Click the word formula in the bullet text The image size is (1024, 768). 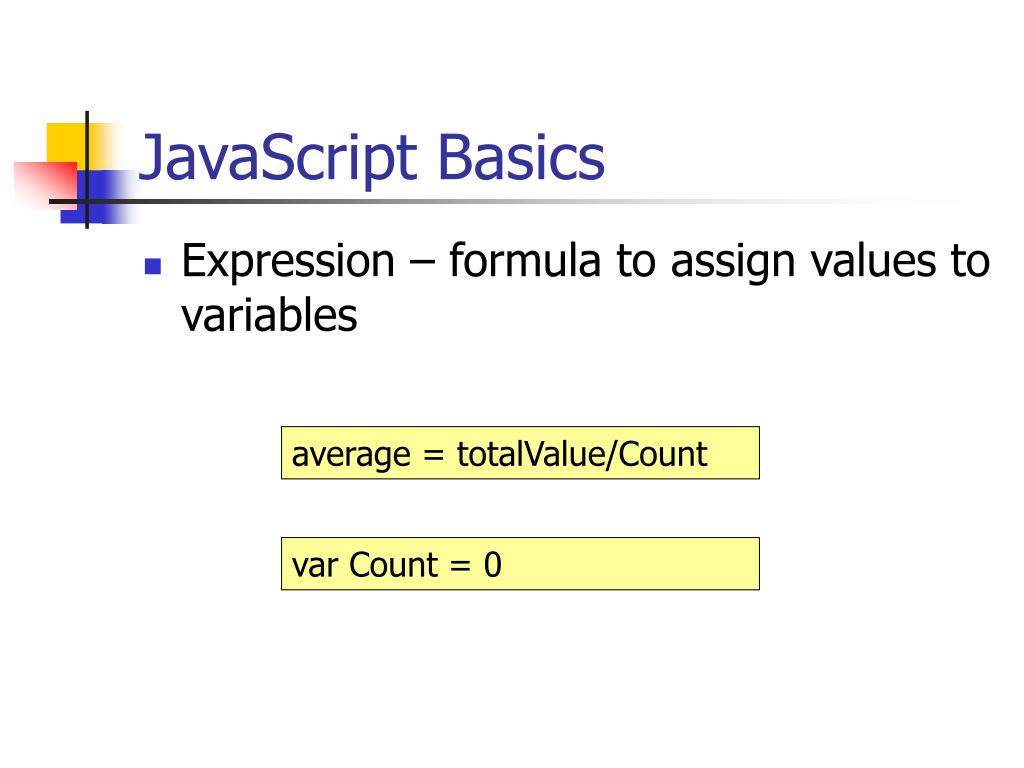tap(524, 260)
